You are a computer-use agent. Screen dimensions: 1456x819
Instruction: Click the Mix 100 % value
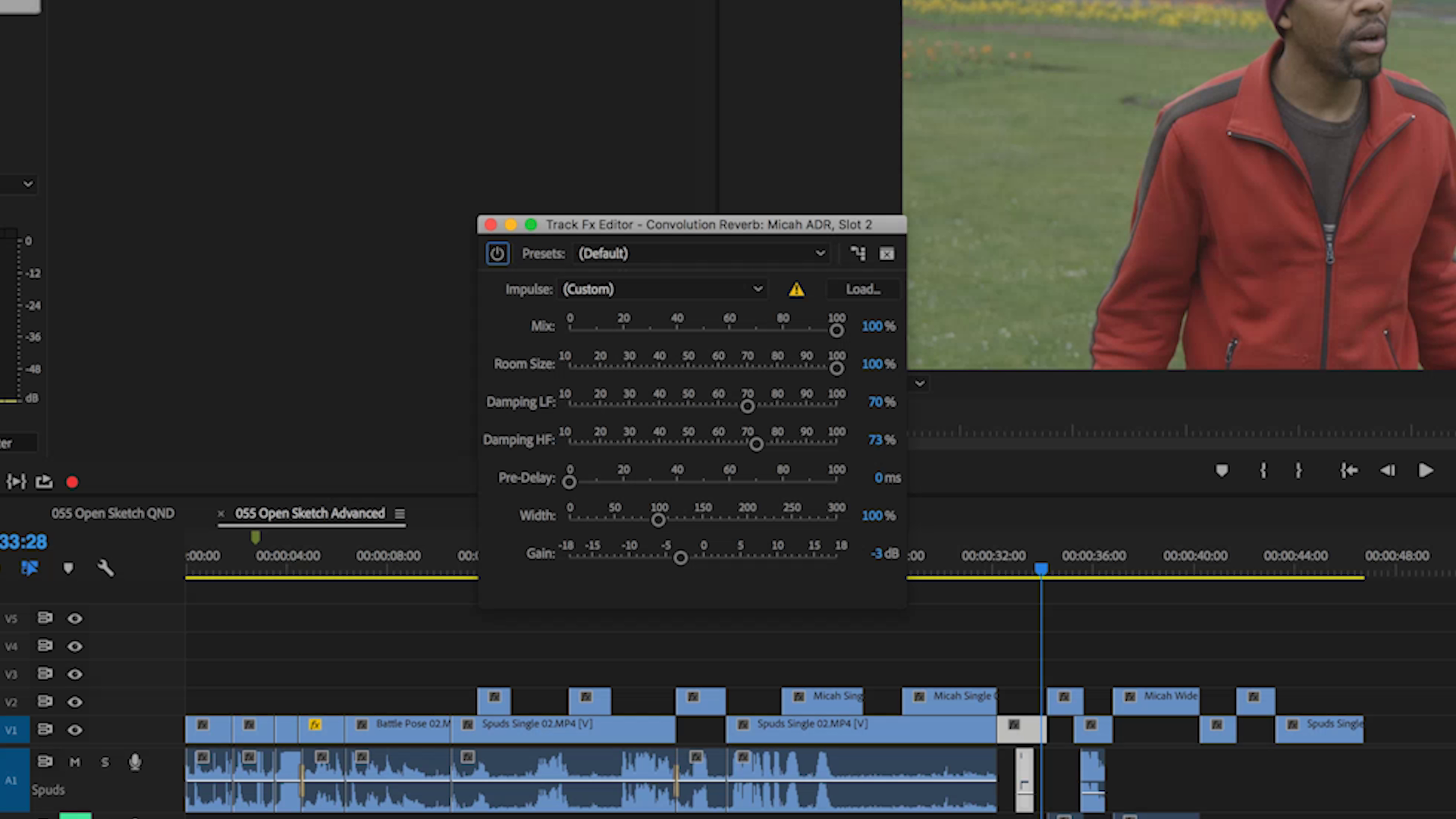878,326
